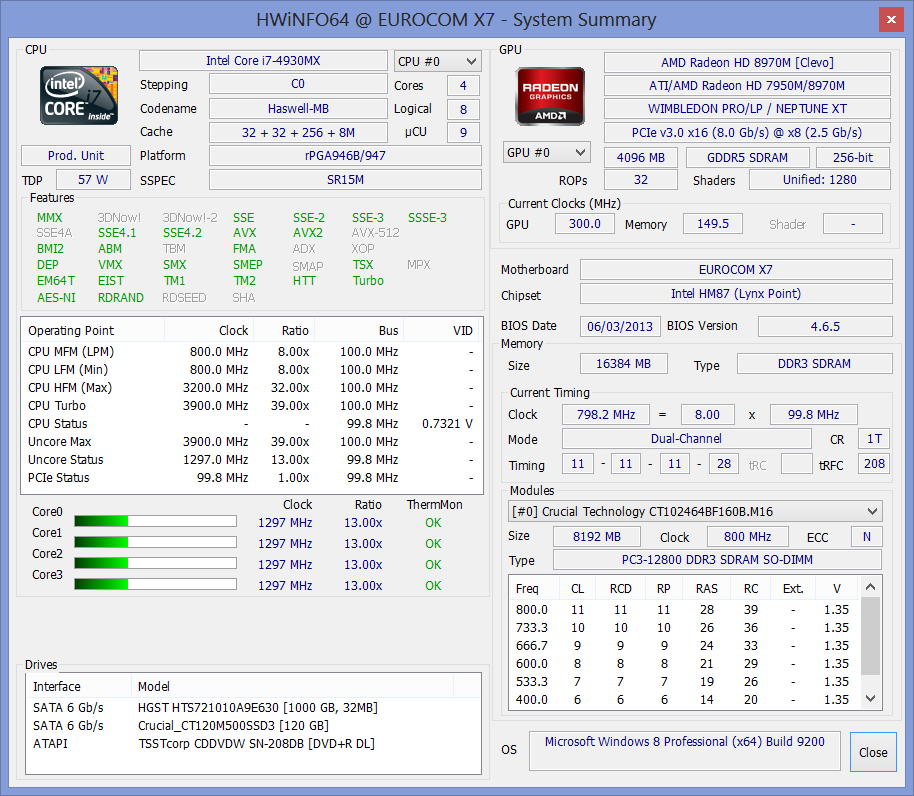Click the Freq column header in timing table
914x796 pixels.
click(535, 589)
